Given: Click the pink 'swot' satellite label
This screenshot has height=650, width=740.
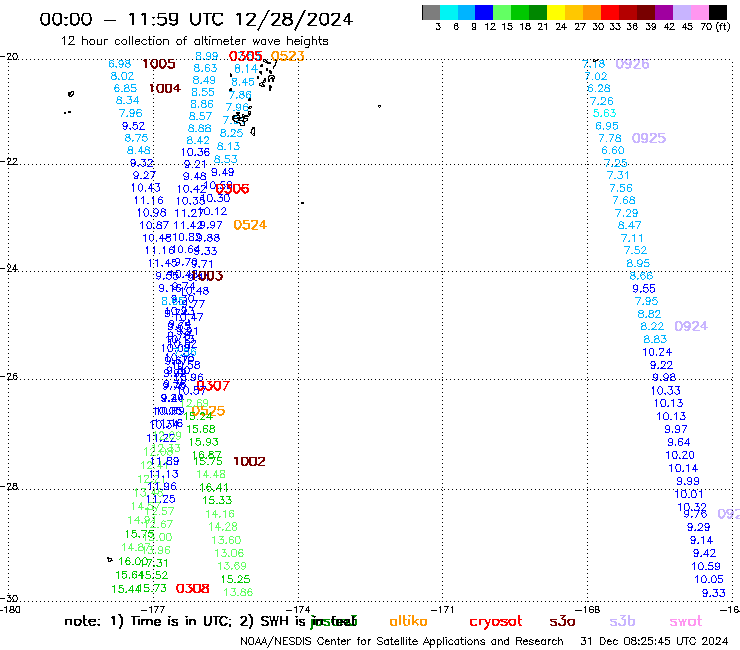Looking at the screenshot, I should pos(685,622).
